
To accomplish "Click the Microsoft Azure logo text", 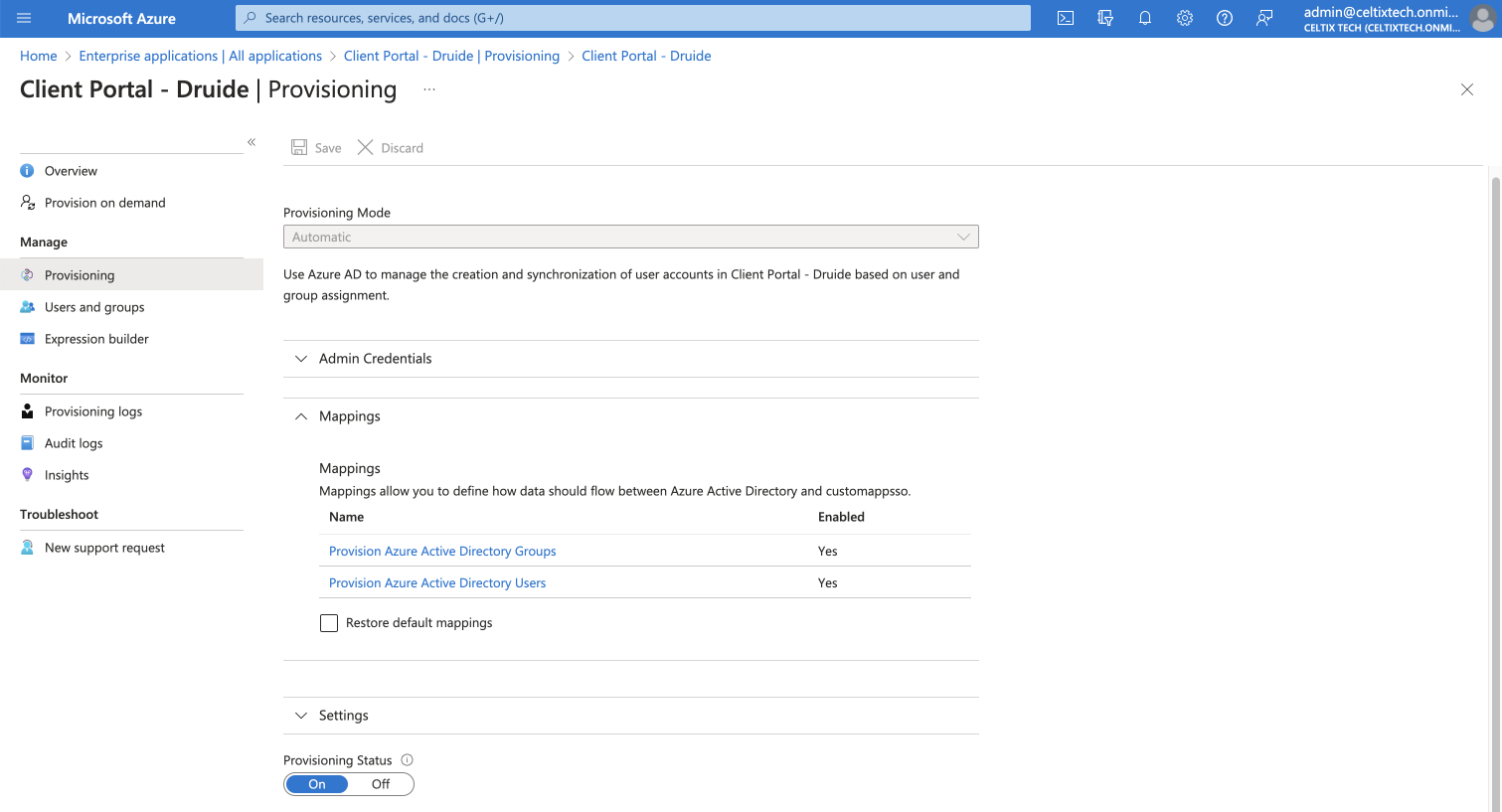I will [121, 18].
